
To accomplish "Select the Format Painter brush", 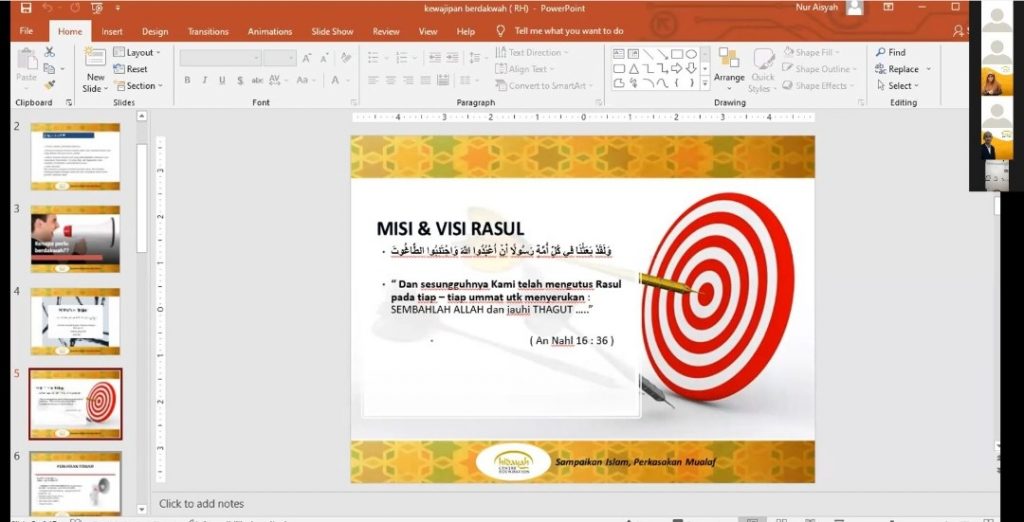I will point(50,85).
